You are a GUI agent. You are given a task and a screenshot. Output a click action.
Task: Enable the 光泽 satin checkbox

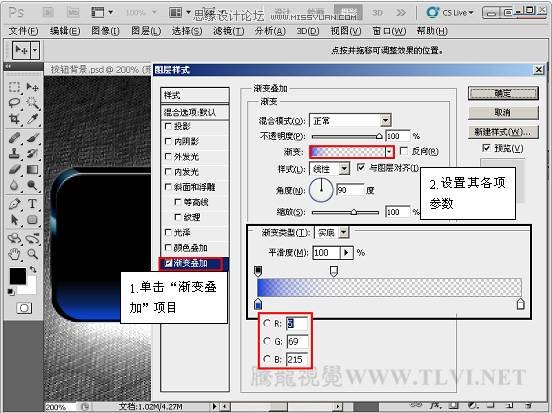click(x=168, y=232)
